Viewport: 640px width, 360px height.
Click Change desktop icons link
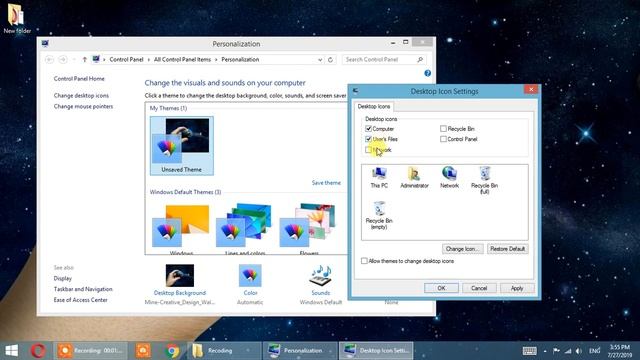[81, 96]
